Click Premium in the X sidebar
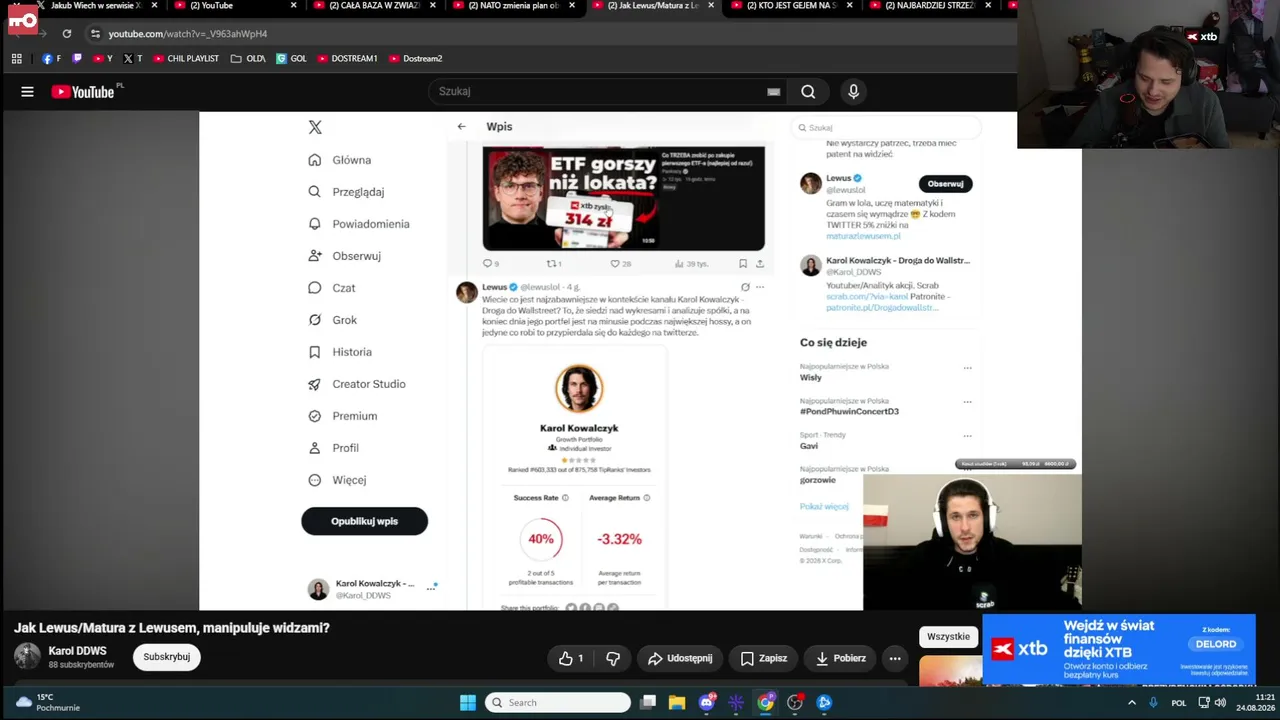This screenshot has height=720, width=1280. (x=342, y=416)
